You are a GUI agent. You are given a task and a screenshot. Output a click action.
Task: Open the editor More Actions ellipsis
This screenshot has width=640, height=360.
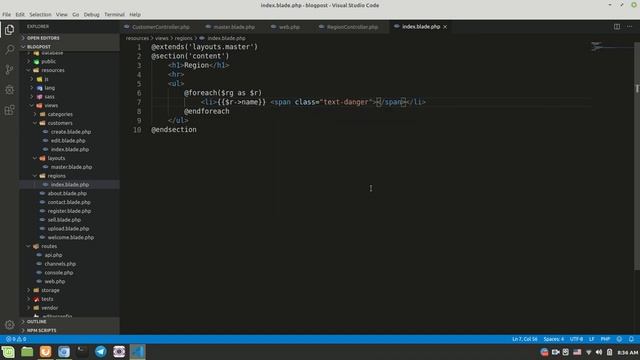(x=629, y=27)
